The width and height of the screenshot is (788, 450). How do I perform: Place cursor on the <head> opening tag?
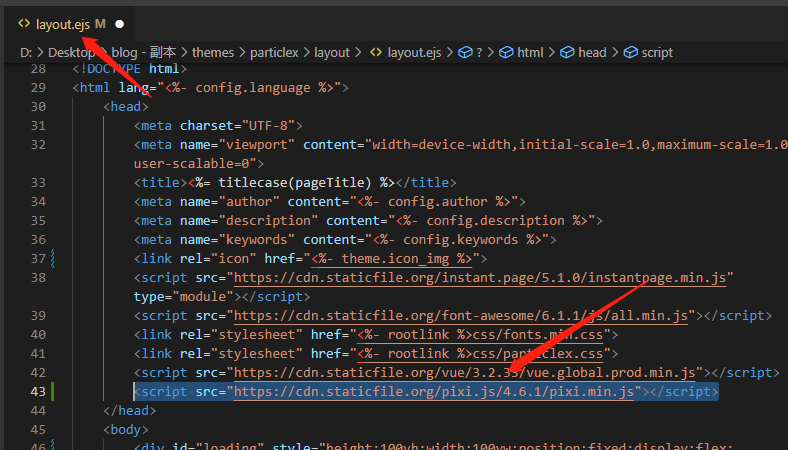126,107
